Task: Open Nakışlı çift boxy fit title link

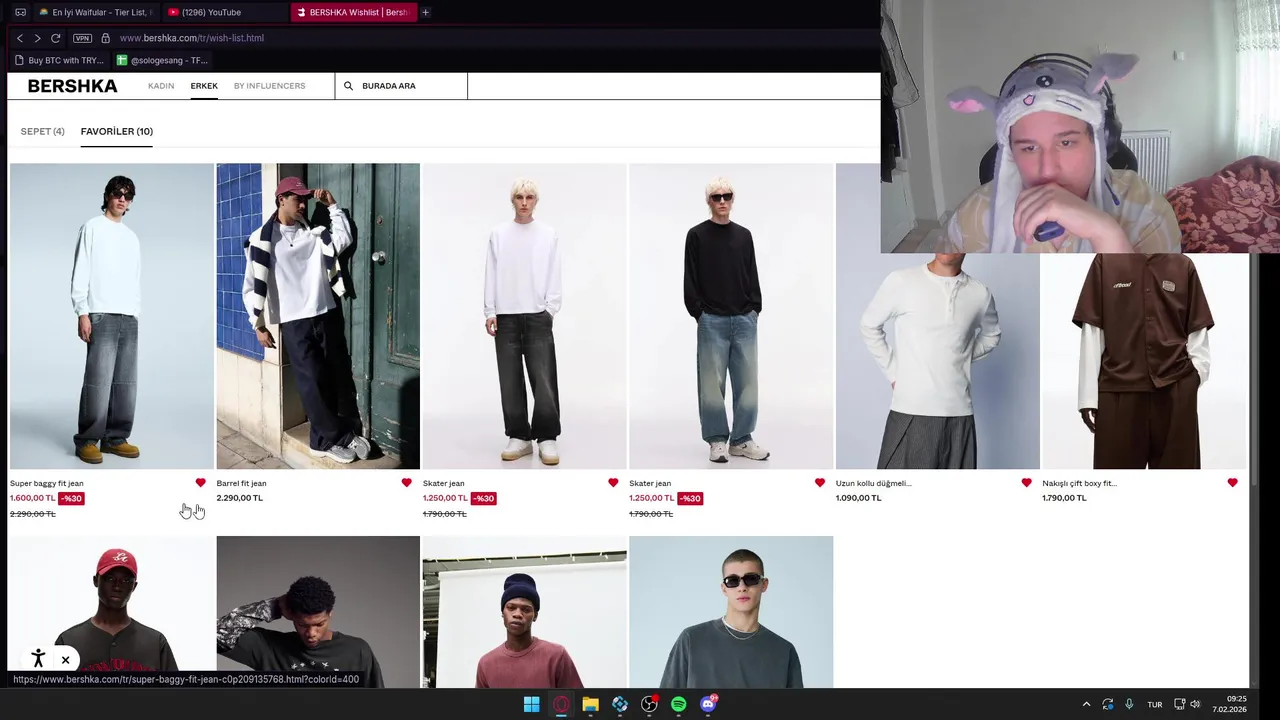Action: pyautogui.click(x=1079, y=483)
